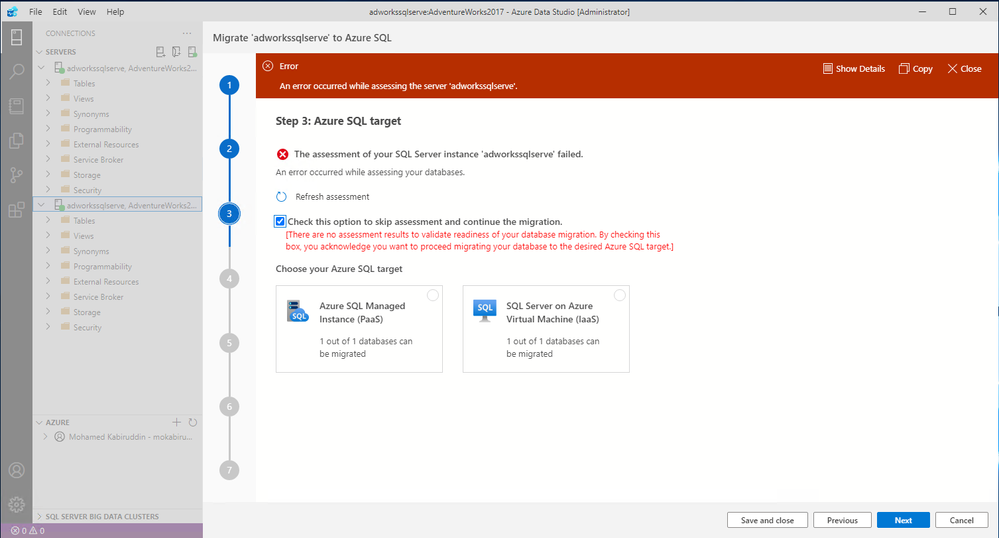Open the Accounts icon in activity bar

tap(17, 470)
